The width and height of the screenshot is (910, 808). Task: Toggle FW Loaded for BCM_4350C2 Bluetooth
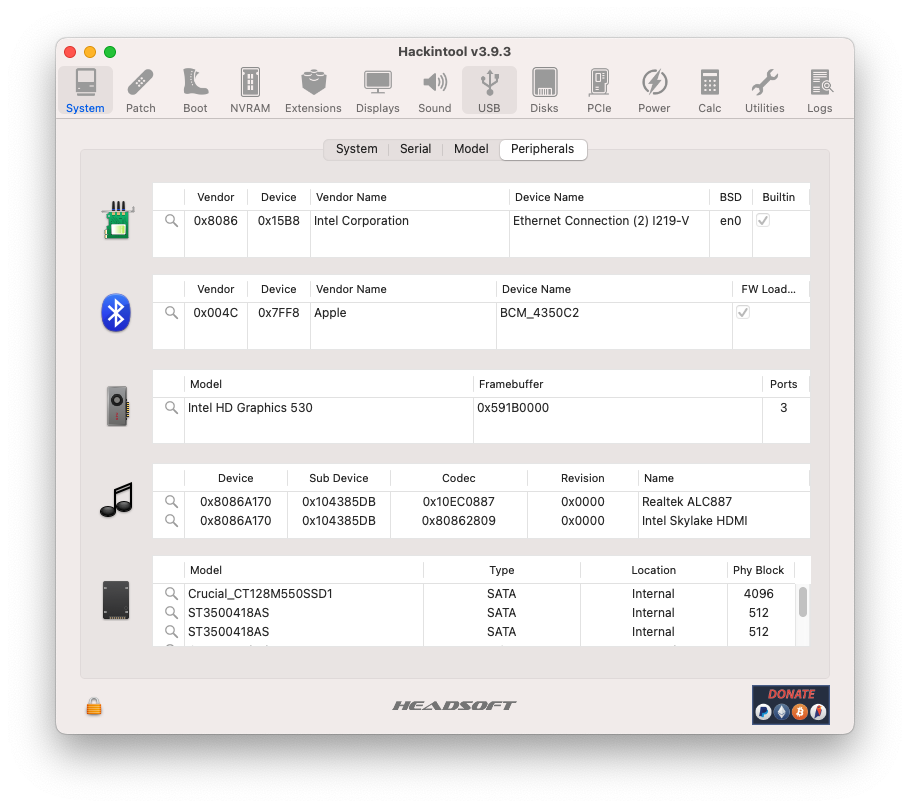[742, 312]
